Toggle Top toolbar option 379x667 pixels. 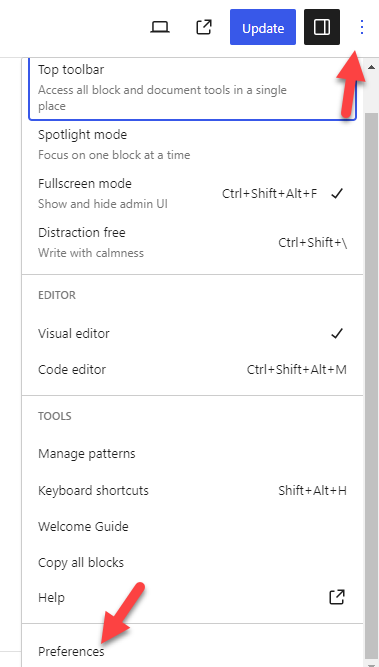[x=192, y=88]
